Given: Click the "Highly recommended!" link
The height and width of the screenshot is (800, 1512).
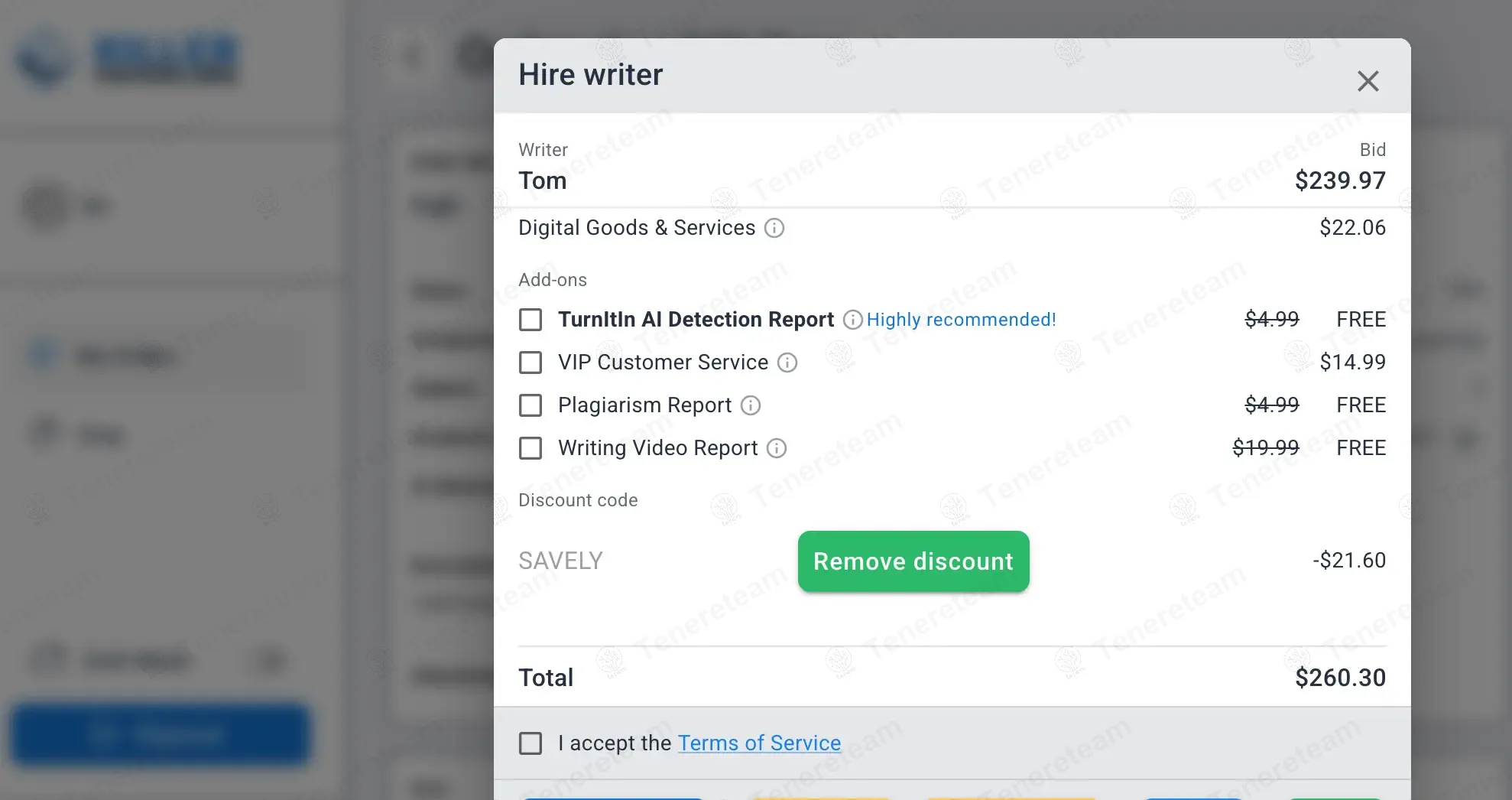Looking at the screenshot, I should click(x=961, y=320).
